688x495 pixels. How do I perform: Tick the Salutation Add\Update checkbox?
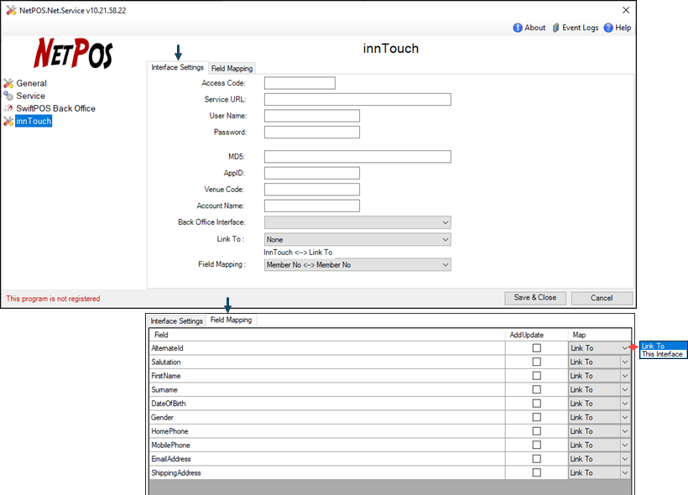[x=536, y=362]
